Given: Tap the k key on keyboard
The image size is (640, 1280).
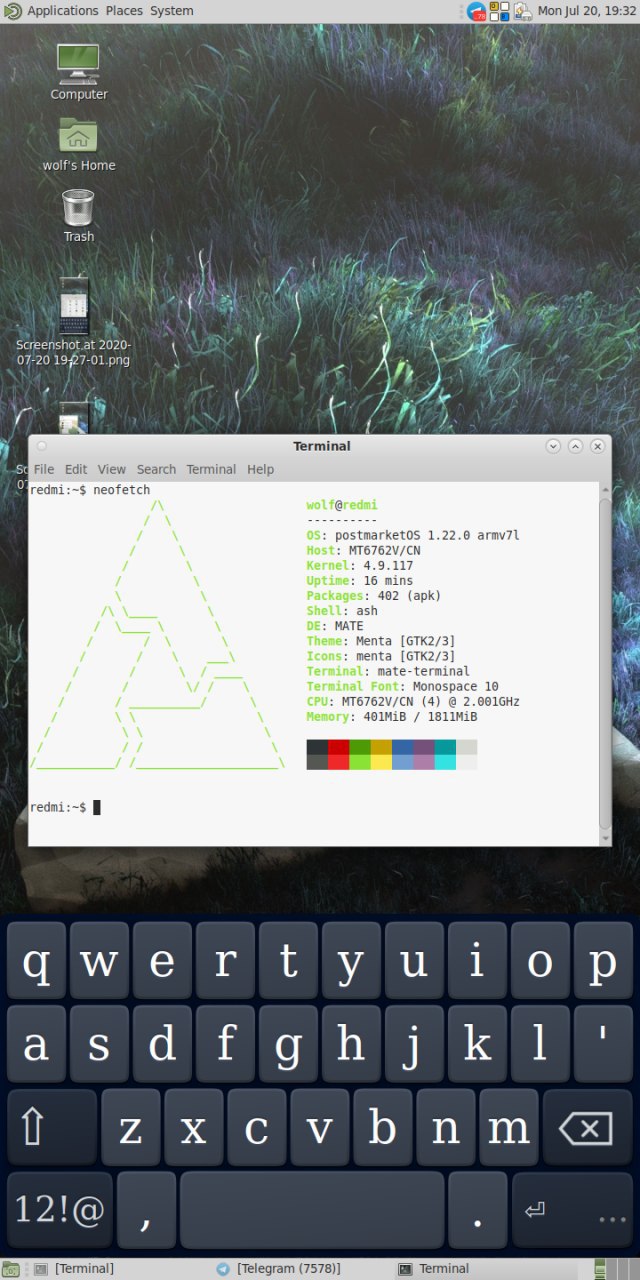Looking at the screenshot, I should [477, 1045].
